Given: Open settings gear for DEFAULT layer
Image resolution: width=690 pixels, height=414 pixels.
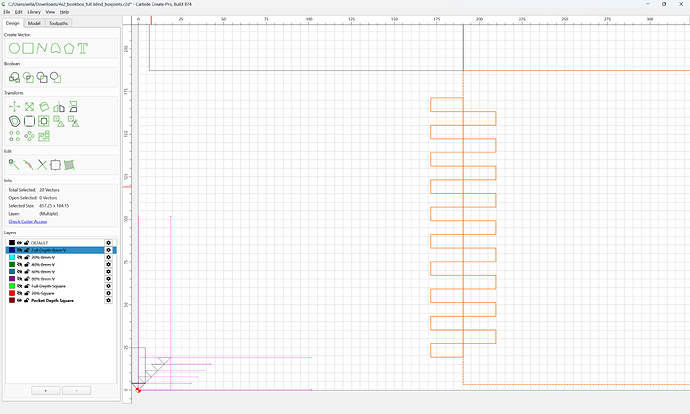Looking at the screenshot, I should (x=108, y=243).
